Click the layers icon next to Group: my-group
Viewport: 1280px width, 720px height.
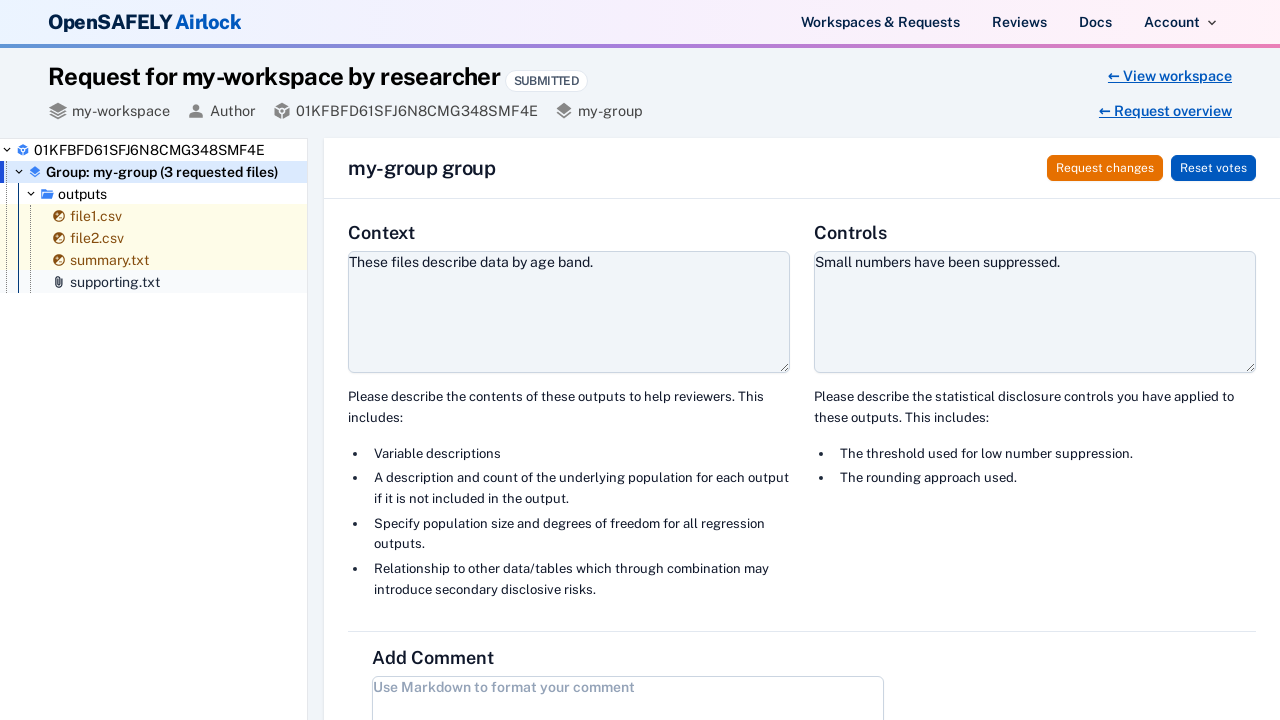click(x=33, y=171)
